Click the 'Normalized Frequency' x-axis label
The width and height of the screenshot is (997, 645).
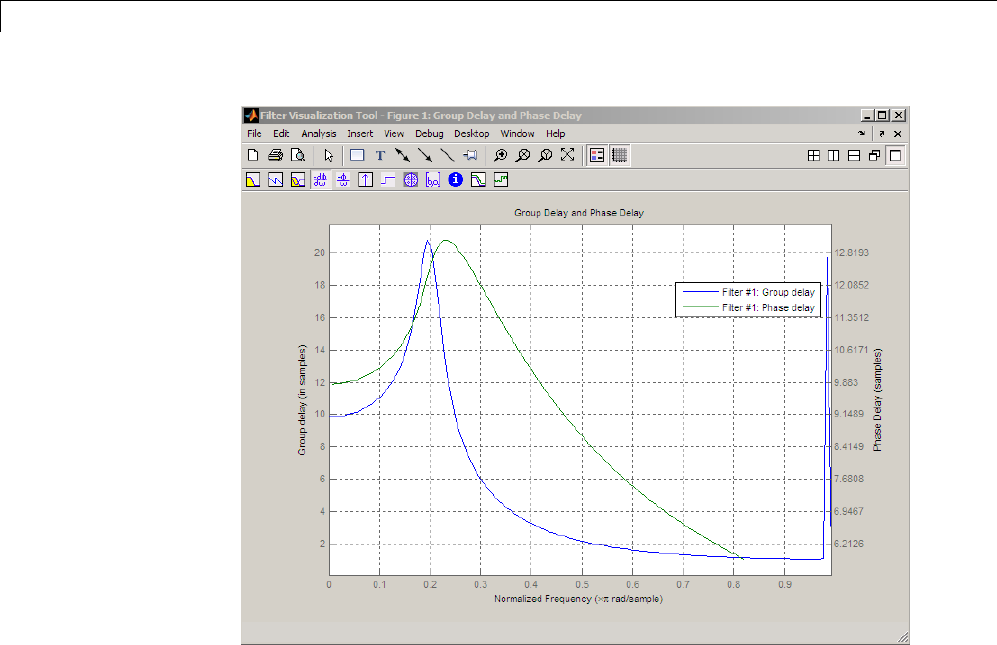tap(578, 599)
